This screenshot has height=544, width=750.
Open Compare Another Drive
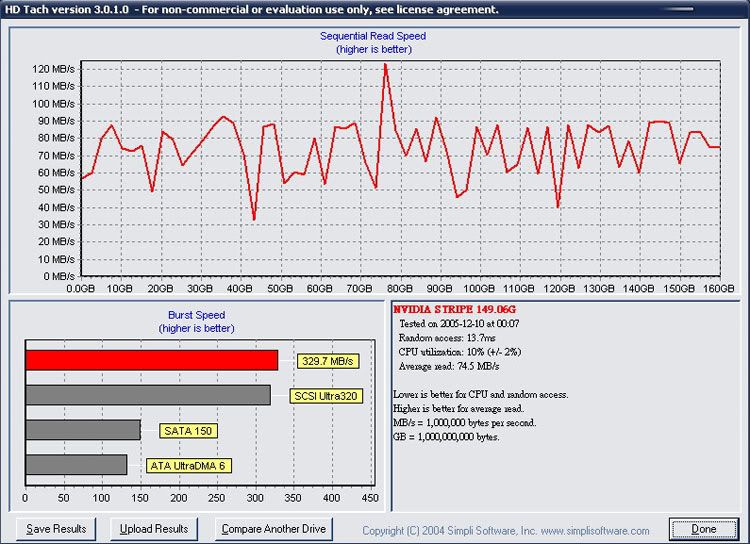click(276, 529)
